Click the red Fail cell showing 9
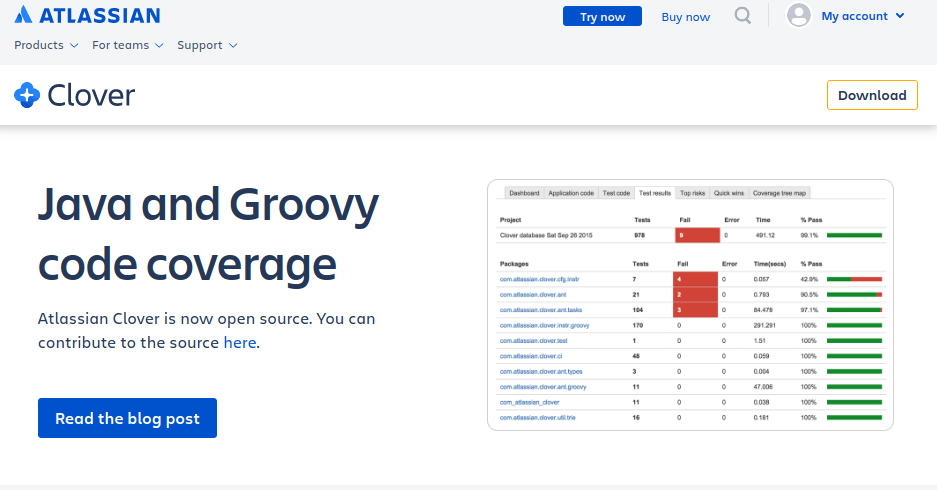 (x=697, y=235)
